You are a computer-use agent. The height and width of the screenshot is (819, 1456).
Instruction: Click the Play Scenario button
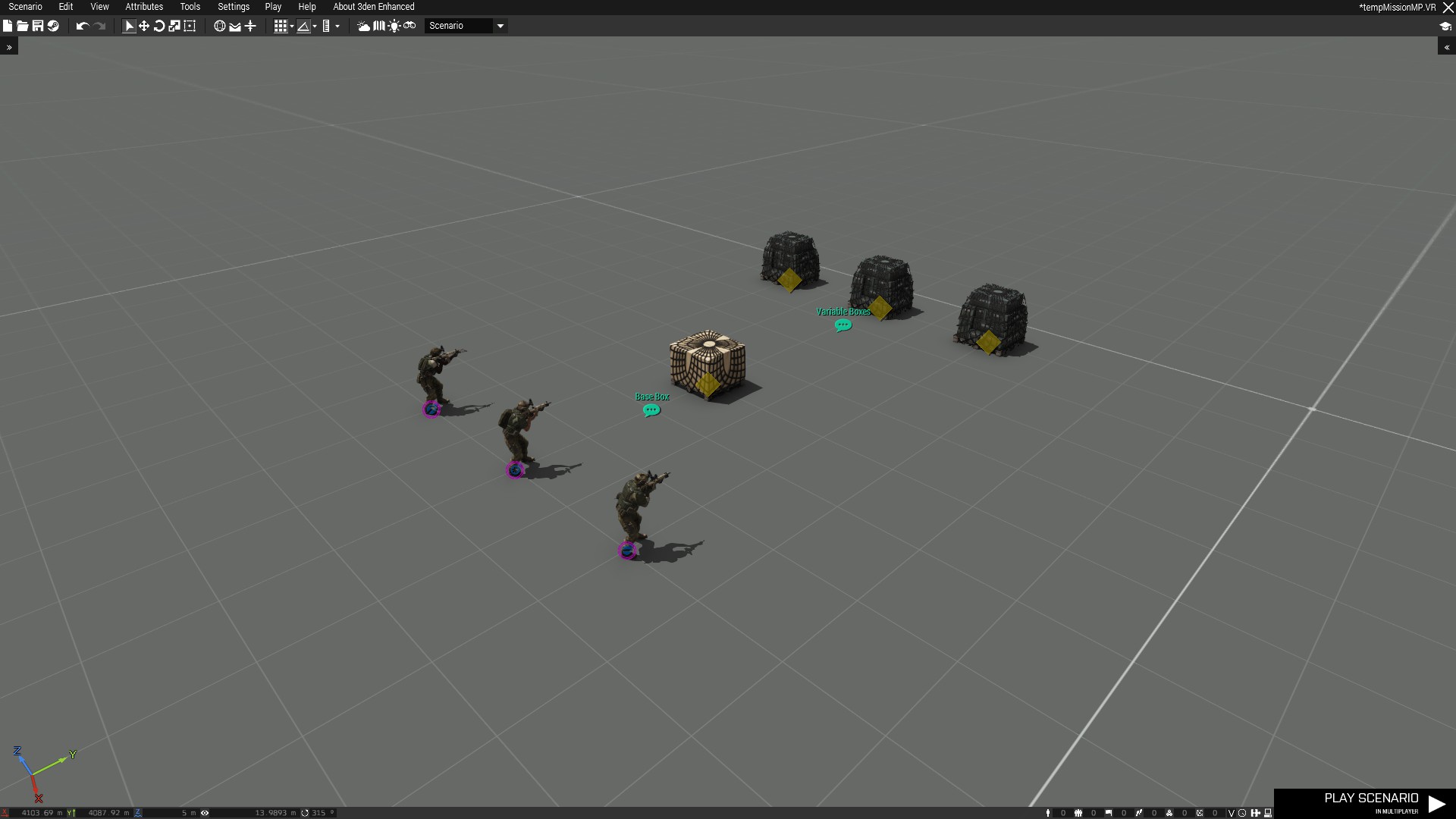click(x=1371, y=802)
